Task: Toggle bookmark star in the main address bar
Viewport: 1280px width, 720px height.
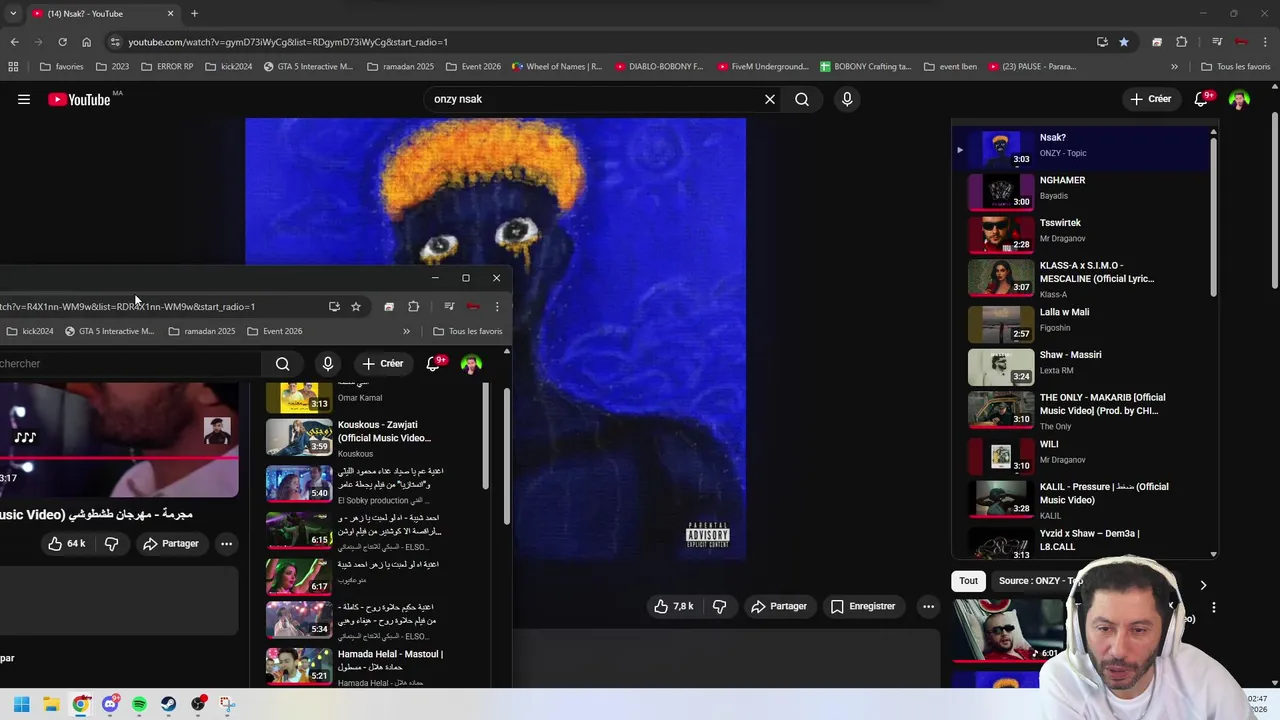Action: point(1124,42)
